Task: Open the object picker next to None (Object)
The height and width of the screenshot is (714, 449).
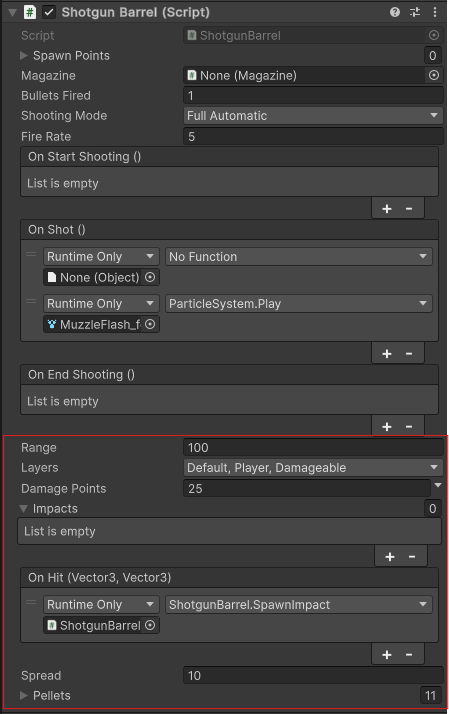Action: [150, 277]
